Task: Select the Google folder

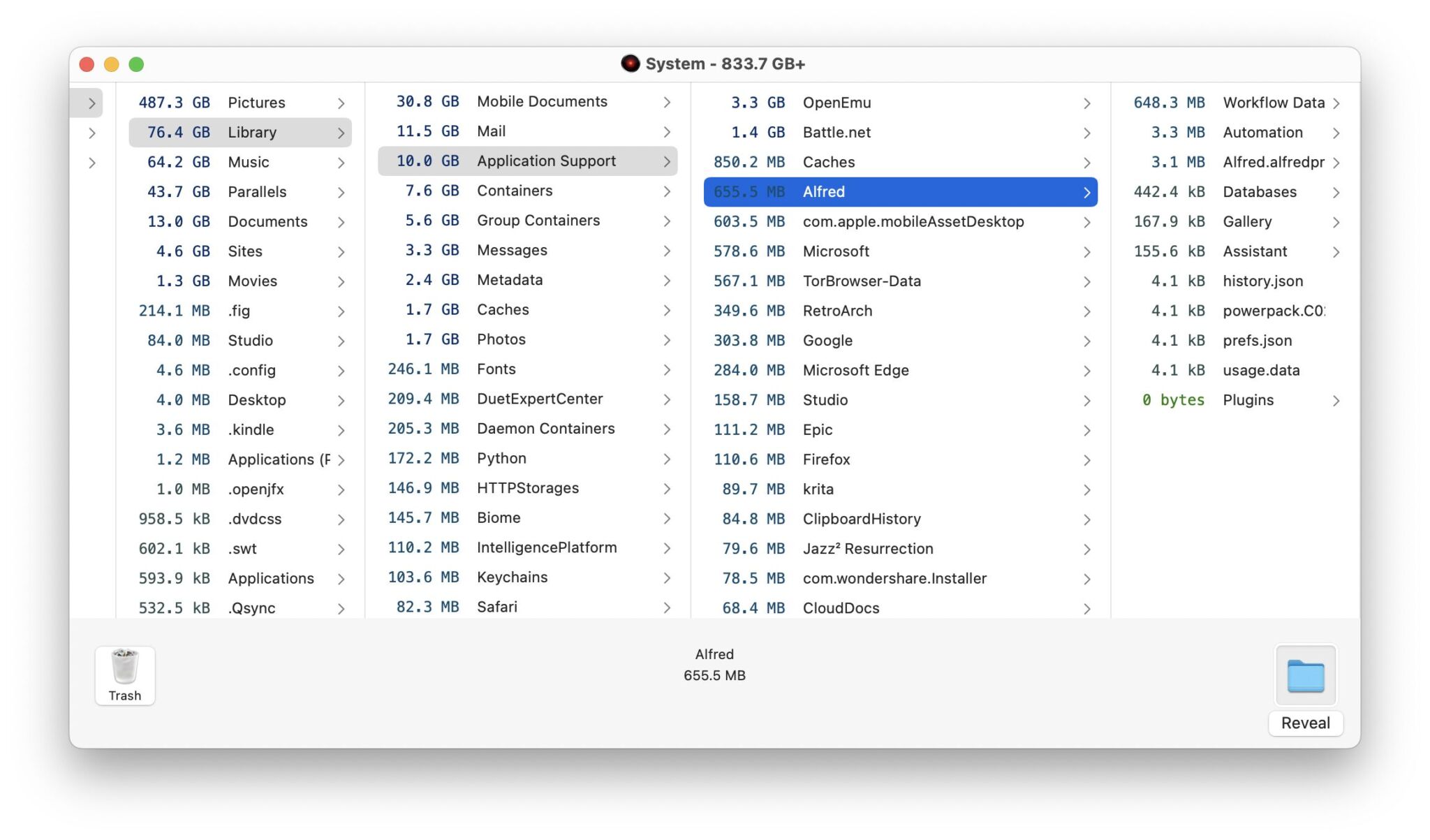Action: tap(900, 341)
